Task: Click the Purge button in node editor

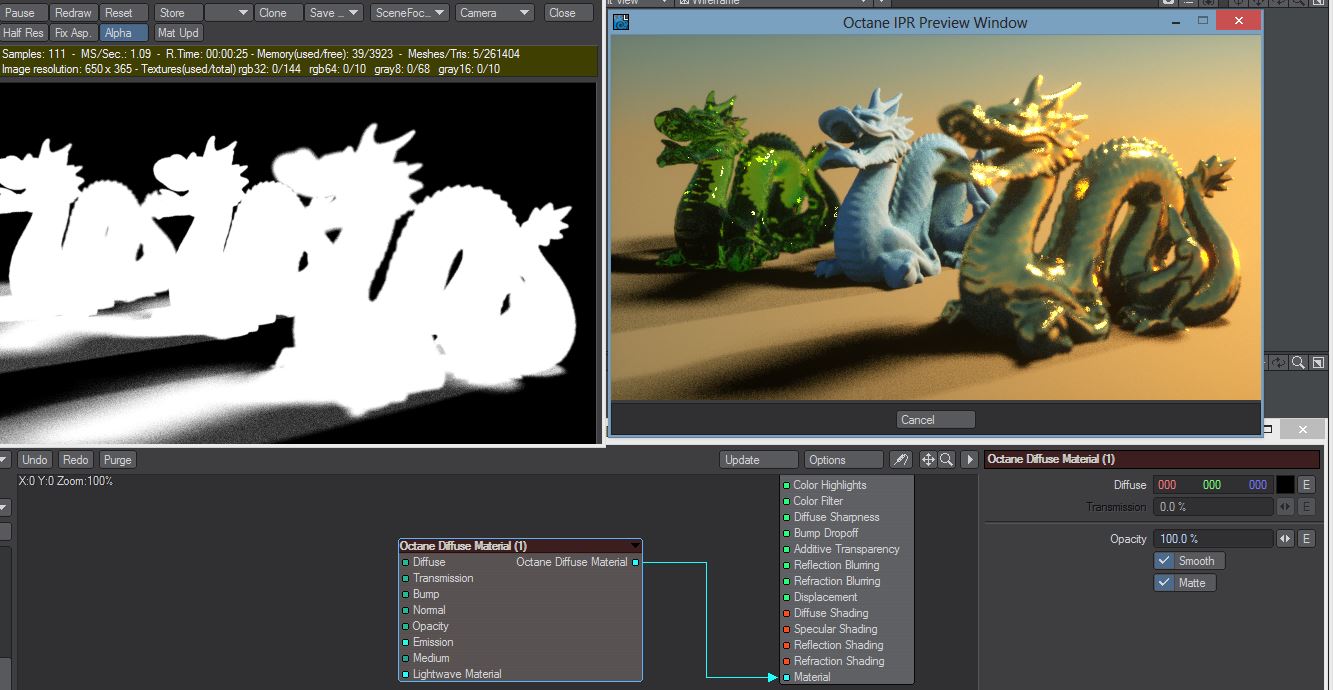Action: 117,460
